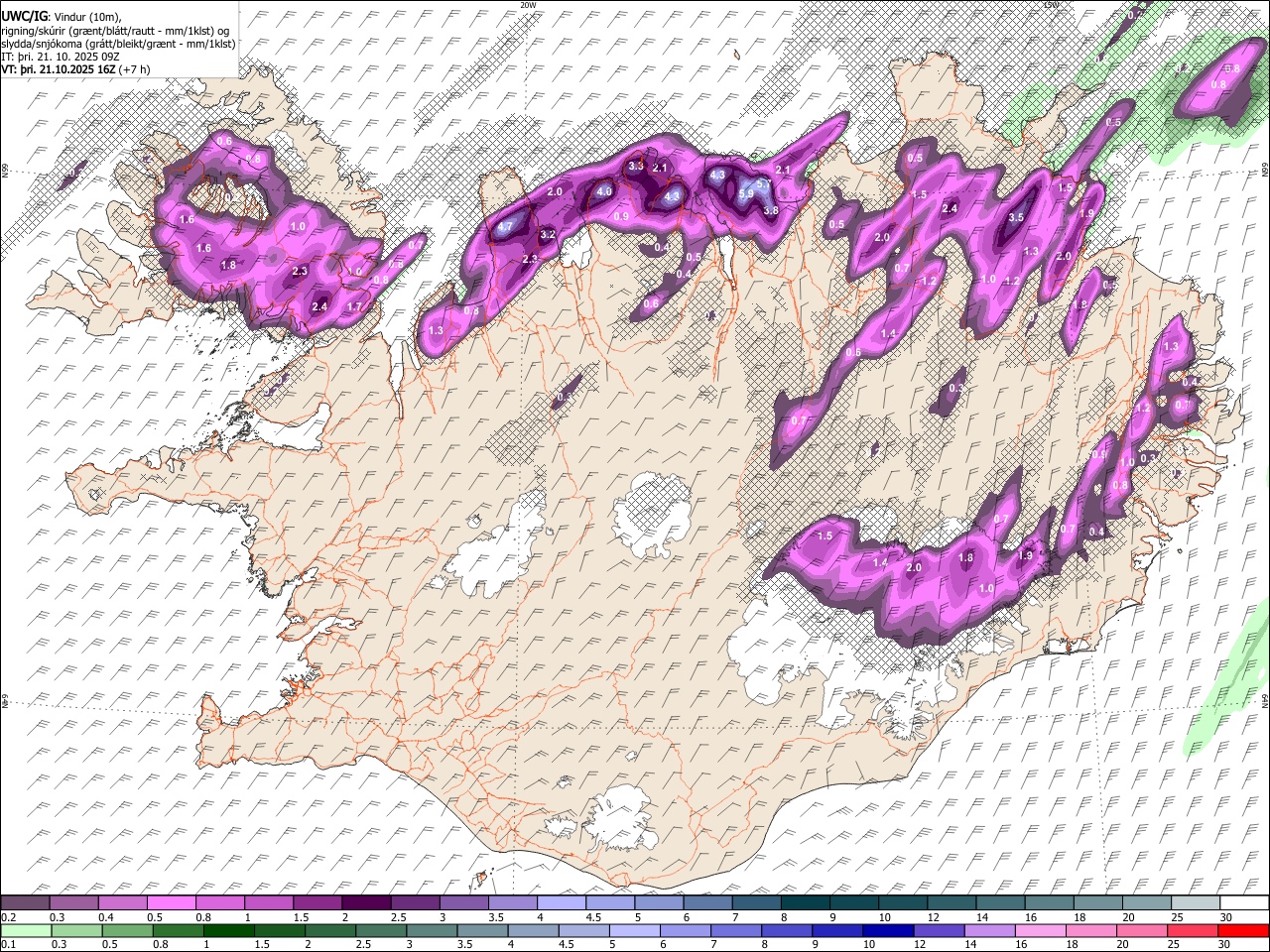Click the pale green 0.1 swatch in lower legend
Screen dimensions: 1270x952
(x=26, y=930)
